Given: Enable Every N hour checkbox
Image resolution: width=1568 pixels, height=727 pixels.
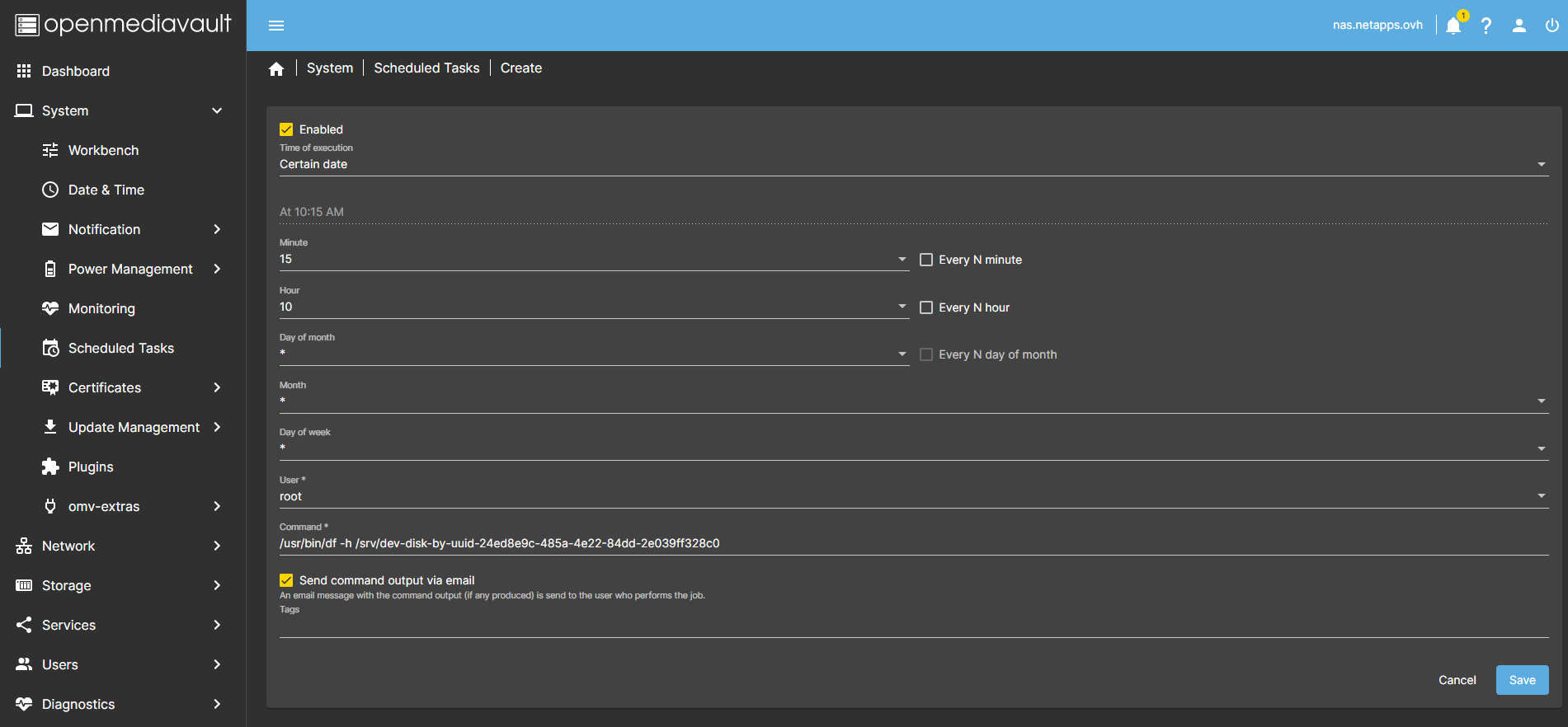Looking at the screenshot, I should [926, 307].
